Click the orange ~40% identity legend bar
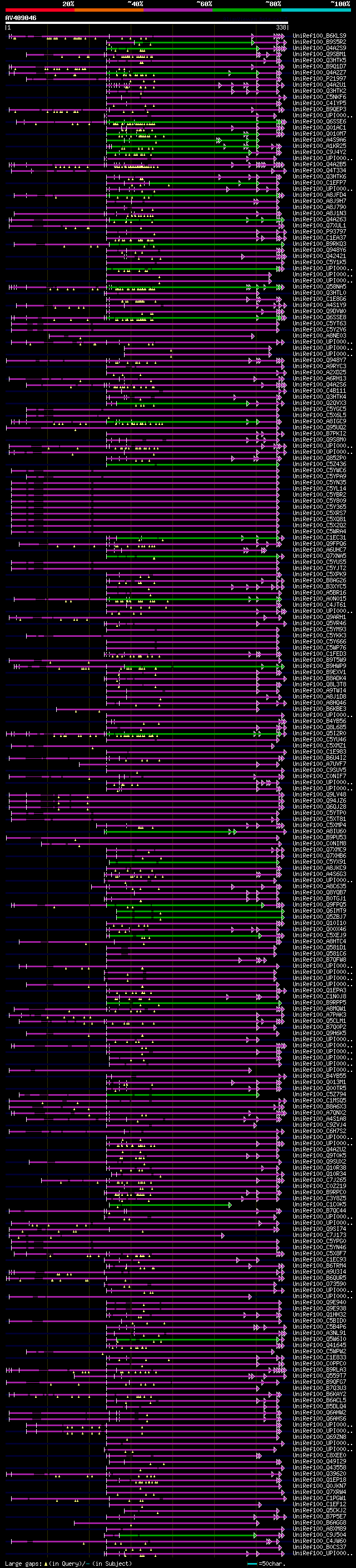The image size is (356, 1568). tap(109, 10)
